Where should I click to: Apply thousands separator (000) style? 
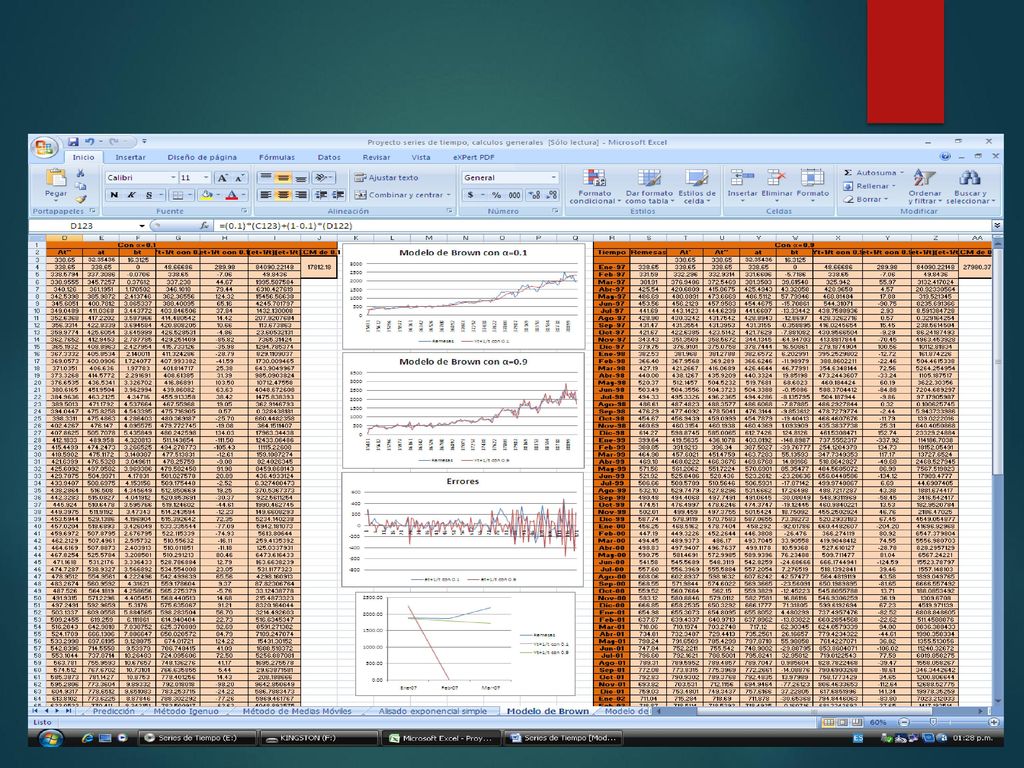pyautogui.click(x=515, y=195)
